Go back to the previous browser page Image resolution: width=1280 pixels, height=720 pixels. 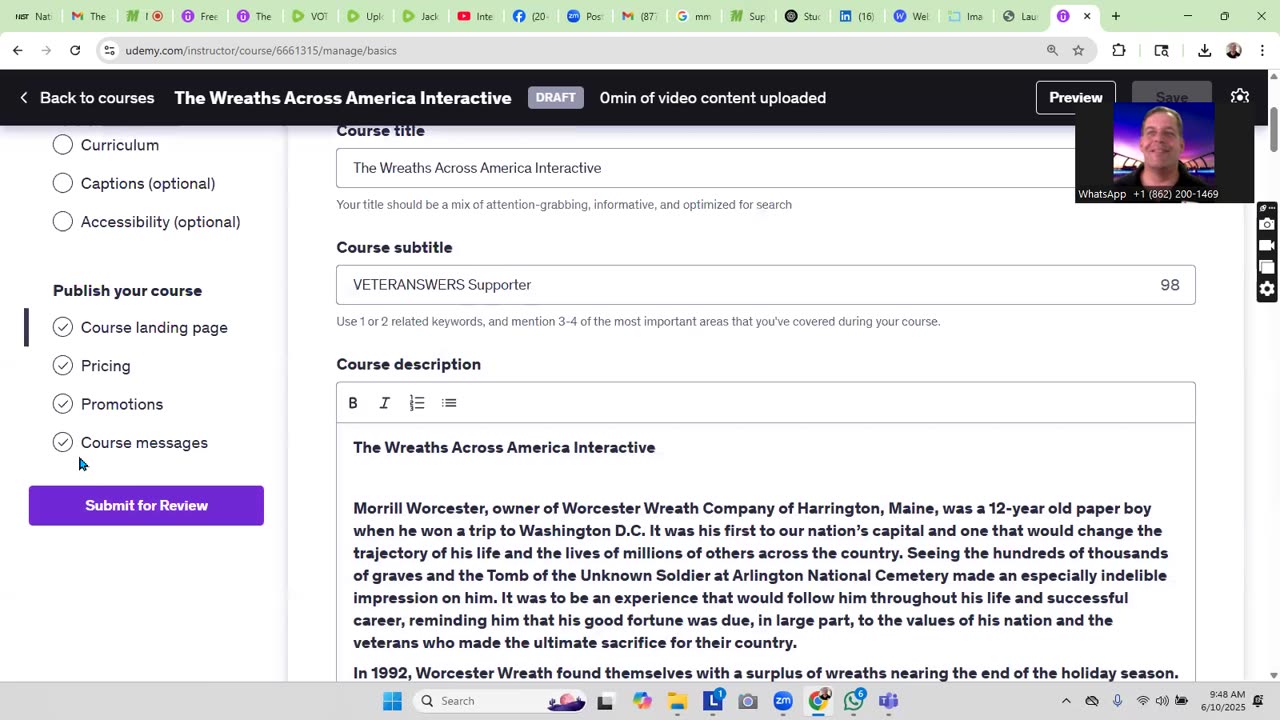click(x=18, y=50)
